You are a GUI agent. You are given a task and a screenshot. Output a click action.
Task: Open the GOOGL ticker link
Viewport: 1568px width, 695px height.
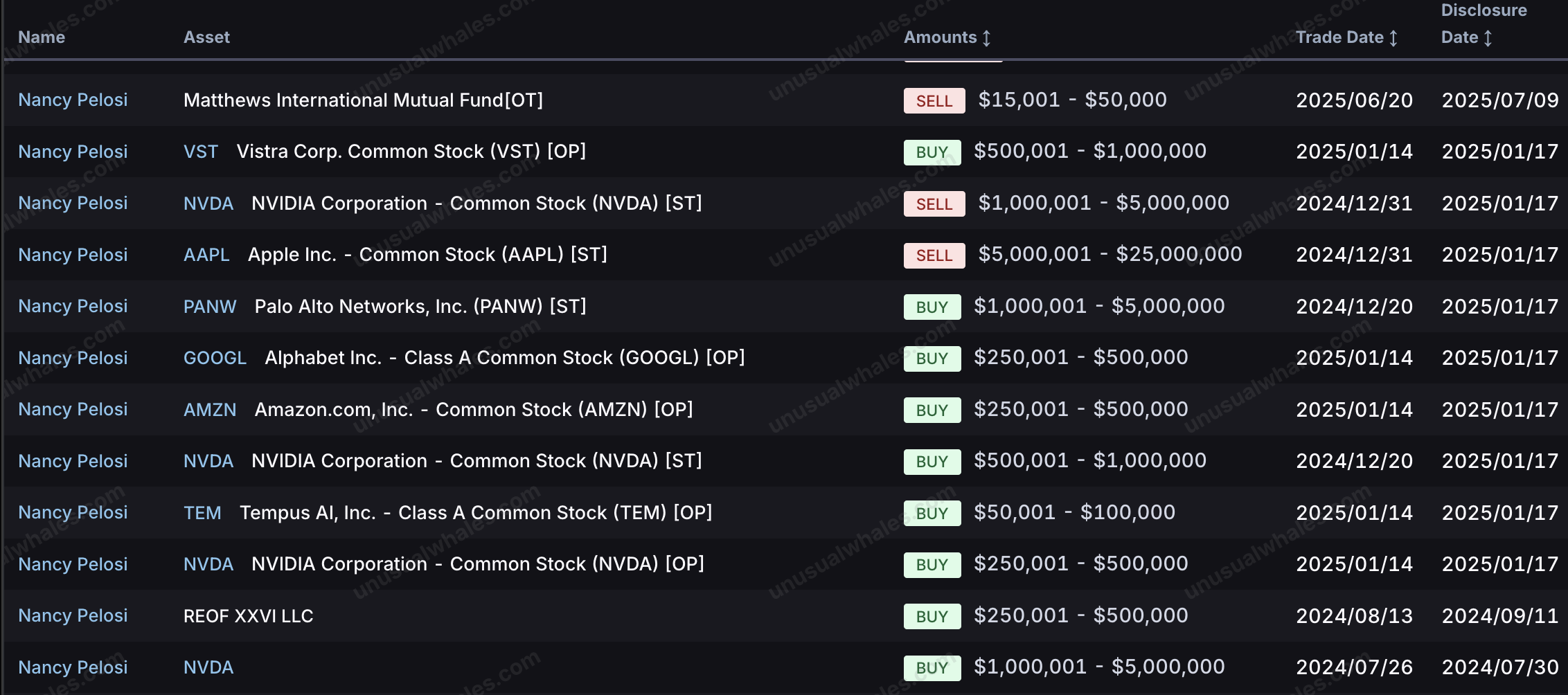[x=215, y=358]
